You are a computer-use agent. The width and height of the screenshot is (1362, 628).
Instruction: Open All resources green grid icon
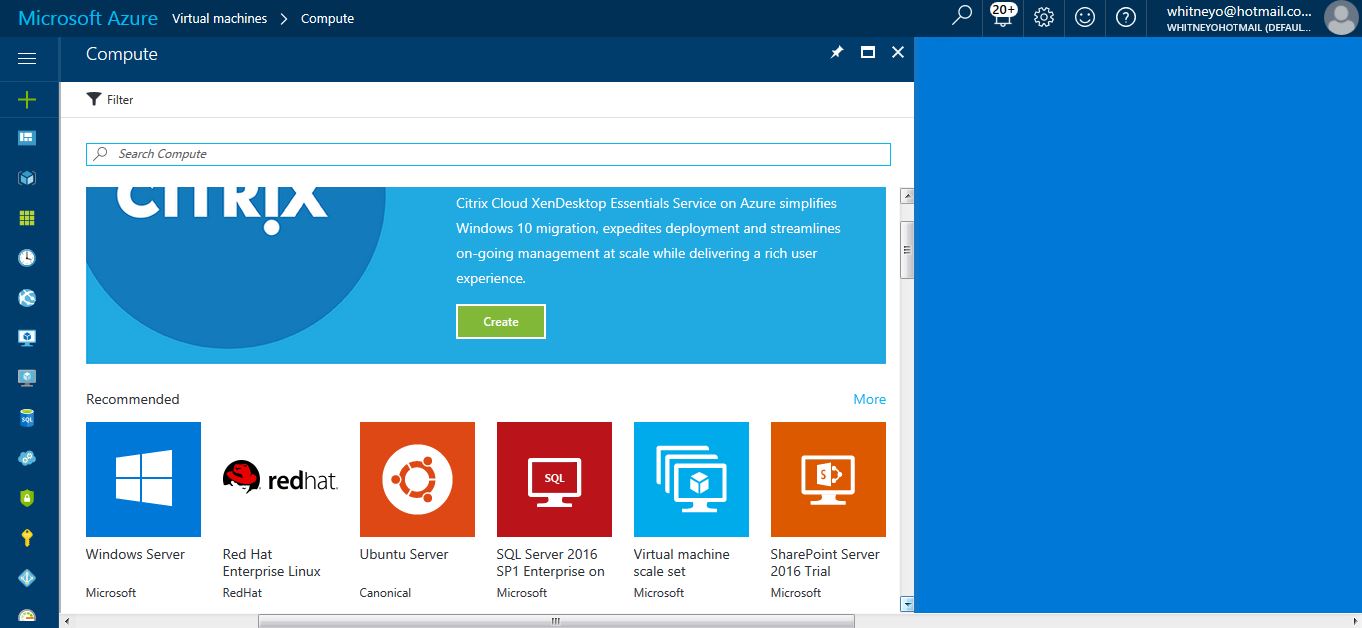click(x=27, y=218)
